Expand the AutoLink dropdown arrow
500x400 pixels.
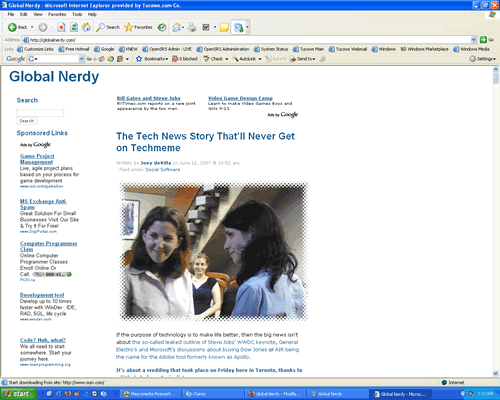260,59
